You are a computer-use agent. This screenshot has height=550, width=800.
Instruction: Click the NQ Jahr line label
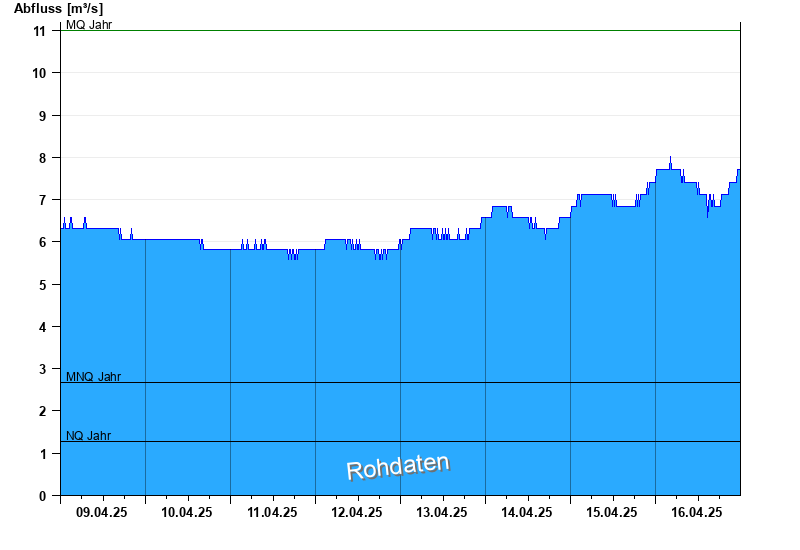coord(88,436)
